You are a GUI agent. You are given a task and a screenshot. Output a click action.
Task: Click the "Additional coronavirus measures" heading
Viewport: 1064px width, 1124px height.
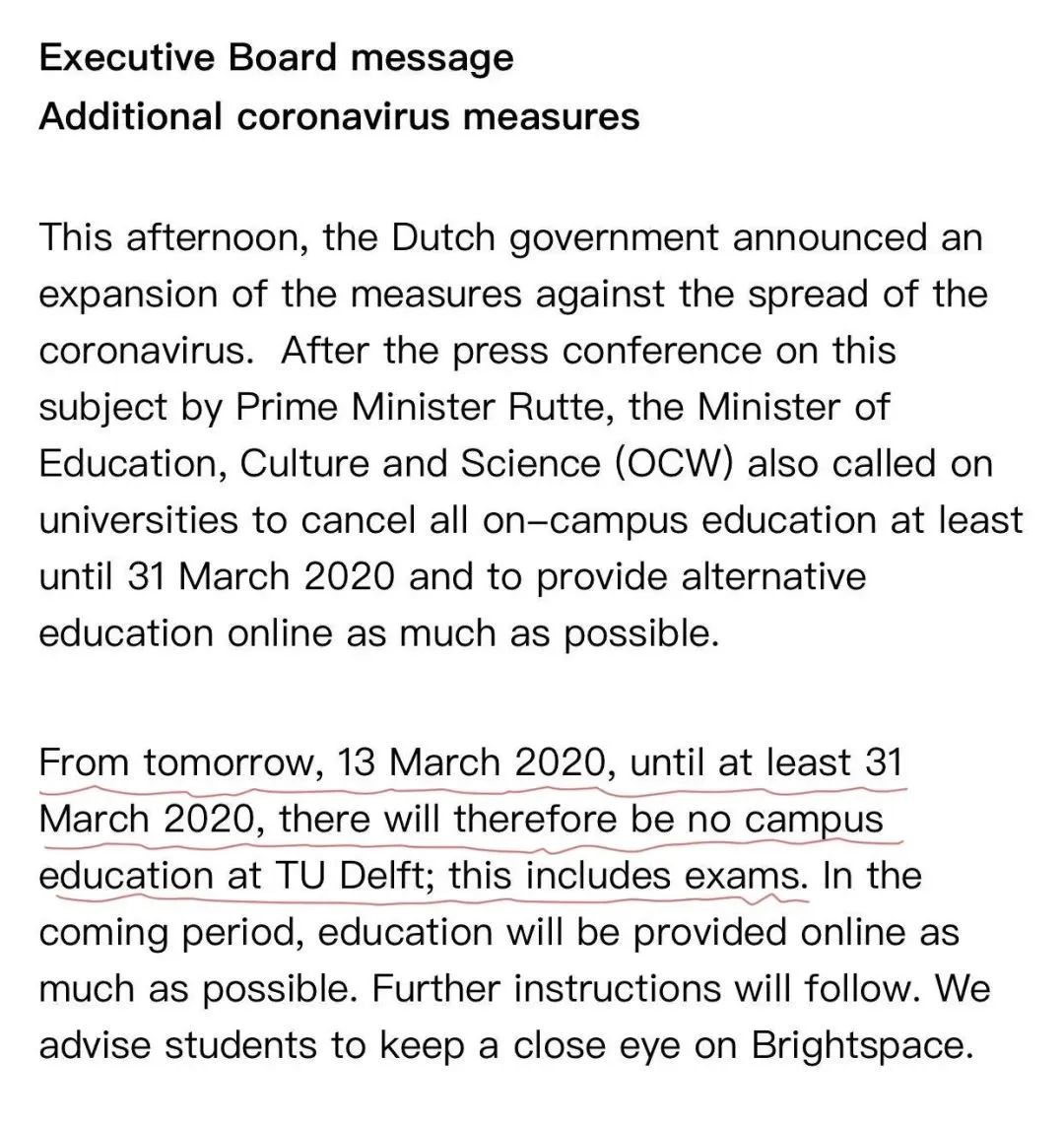[x=339, y=116]
